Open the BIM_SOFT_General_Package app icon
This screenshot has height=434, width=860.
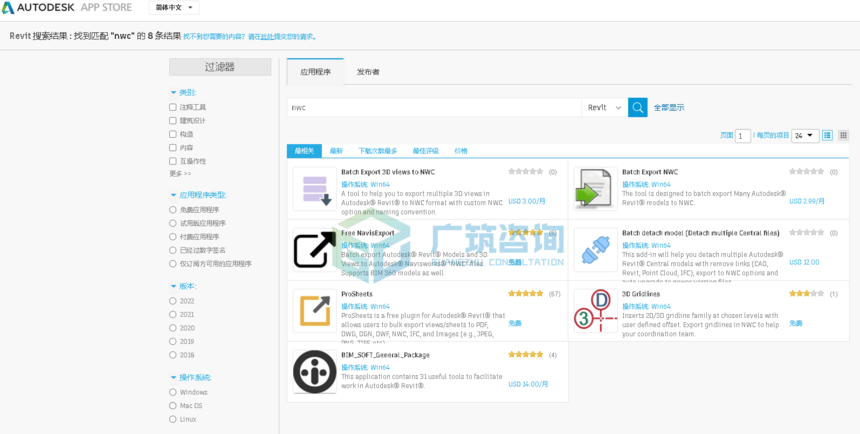click(x=315, y=372)
